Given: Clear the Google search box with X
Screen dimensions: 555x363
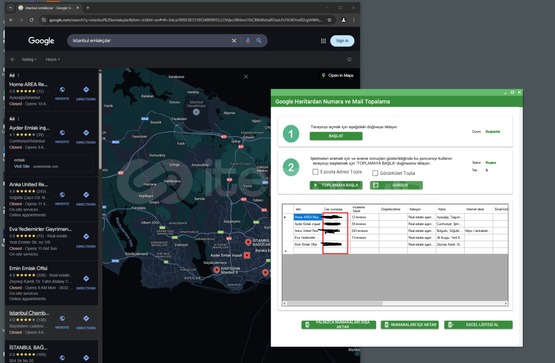Looking at the screenshot, I should click(234, 41).
